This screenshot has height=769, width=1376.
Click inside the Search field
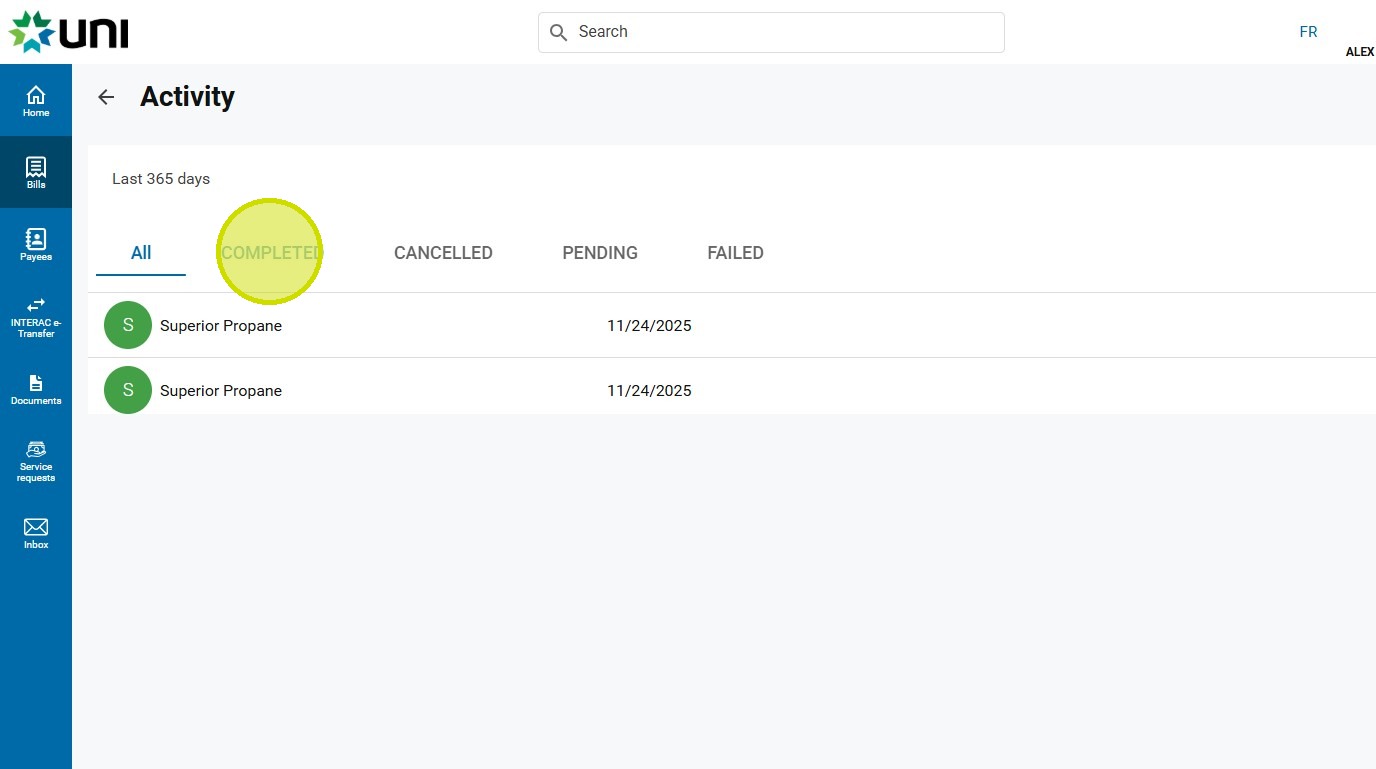(780, 32)
